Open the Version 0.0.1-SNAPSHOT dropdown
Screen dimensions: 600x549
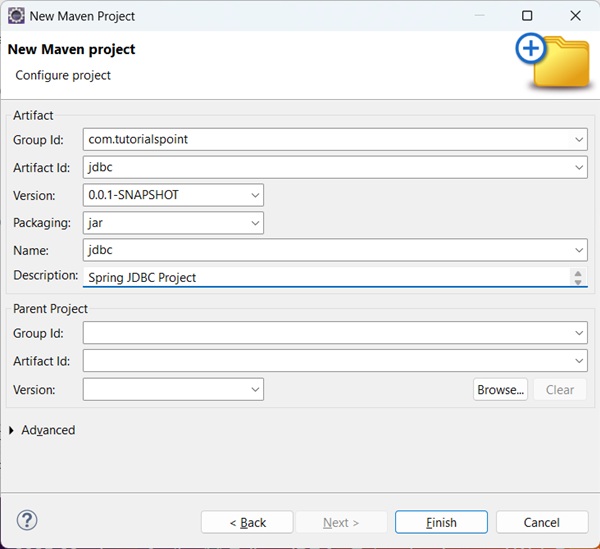pos(256,195)
